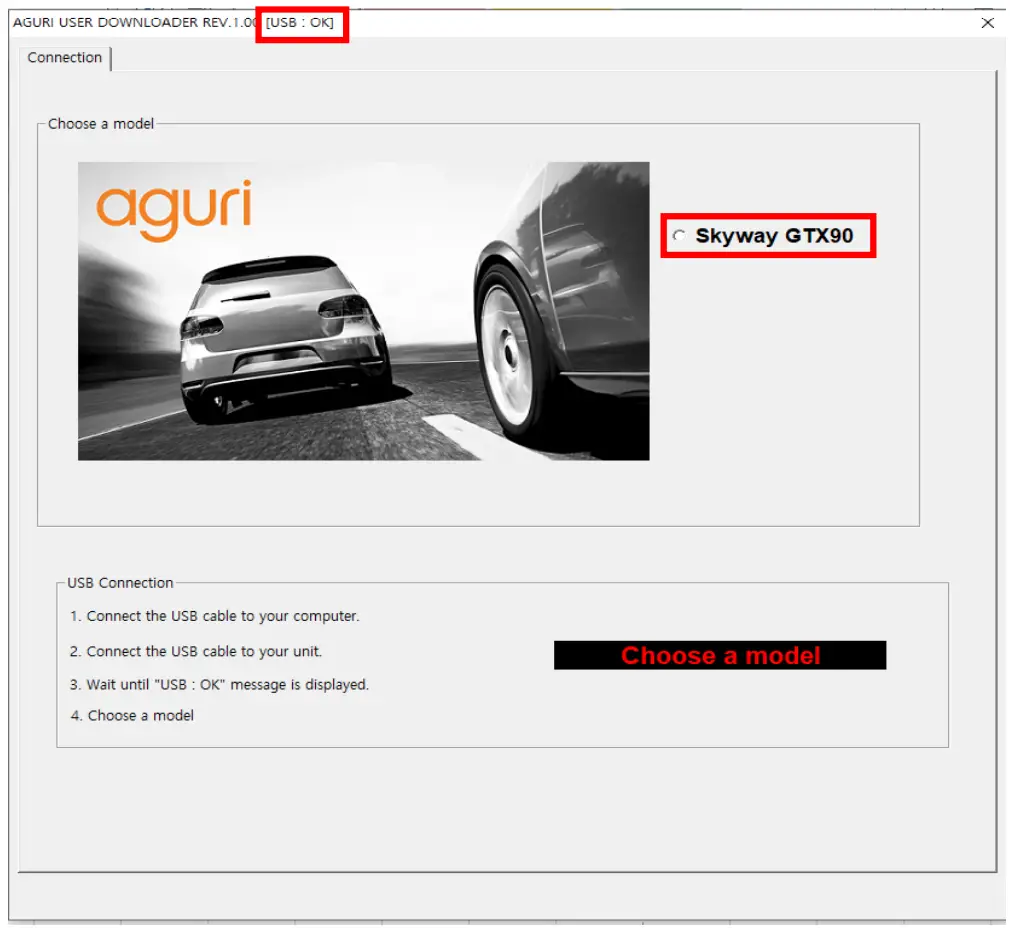This screenshot has height=929, width=1010.
Task: Click the orange aguri logo
Action: (x=174, y=210)
